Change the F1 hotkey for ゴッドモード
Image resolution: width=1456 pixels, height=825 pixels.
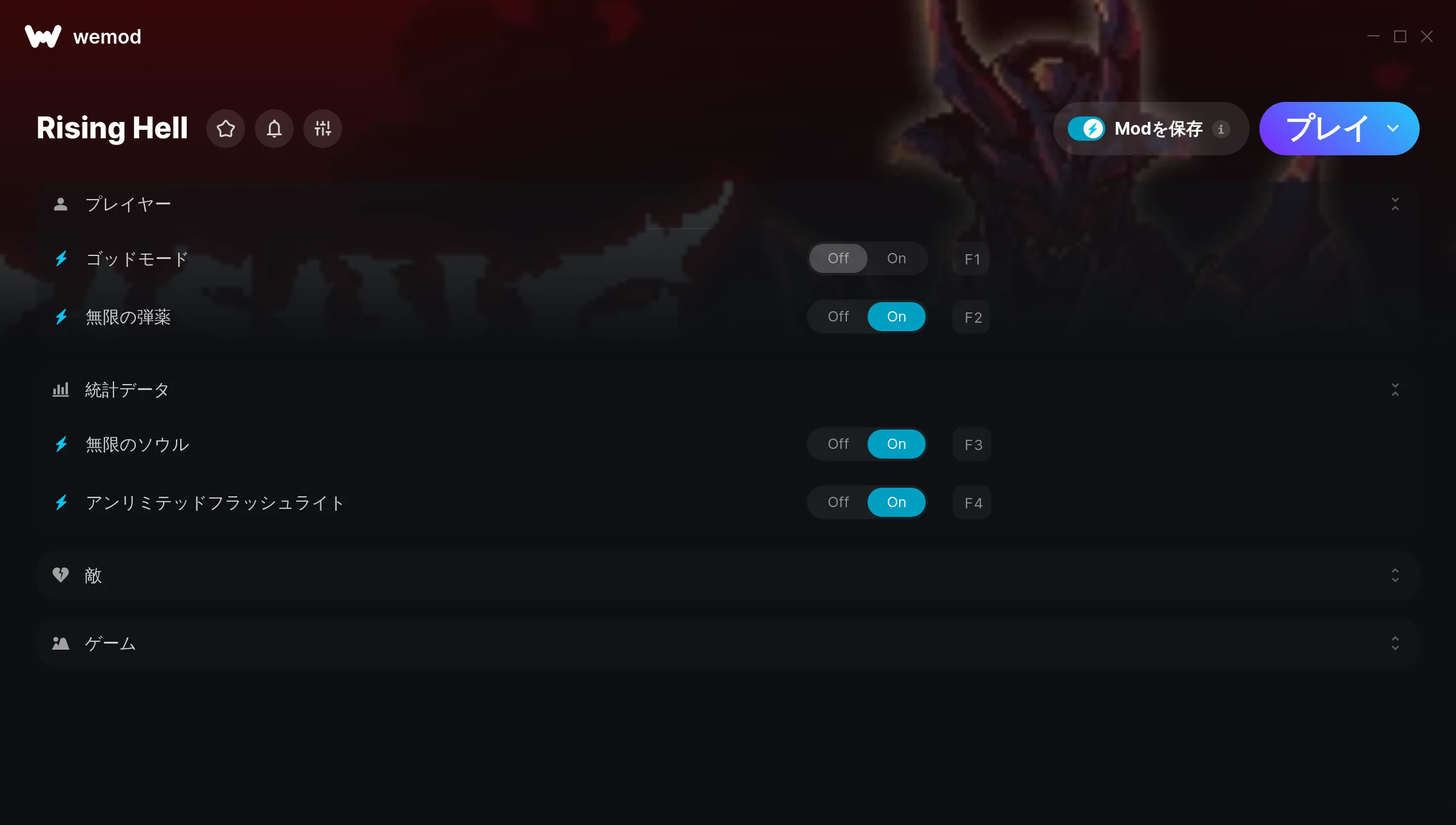tap(972, 259)
